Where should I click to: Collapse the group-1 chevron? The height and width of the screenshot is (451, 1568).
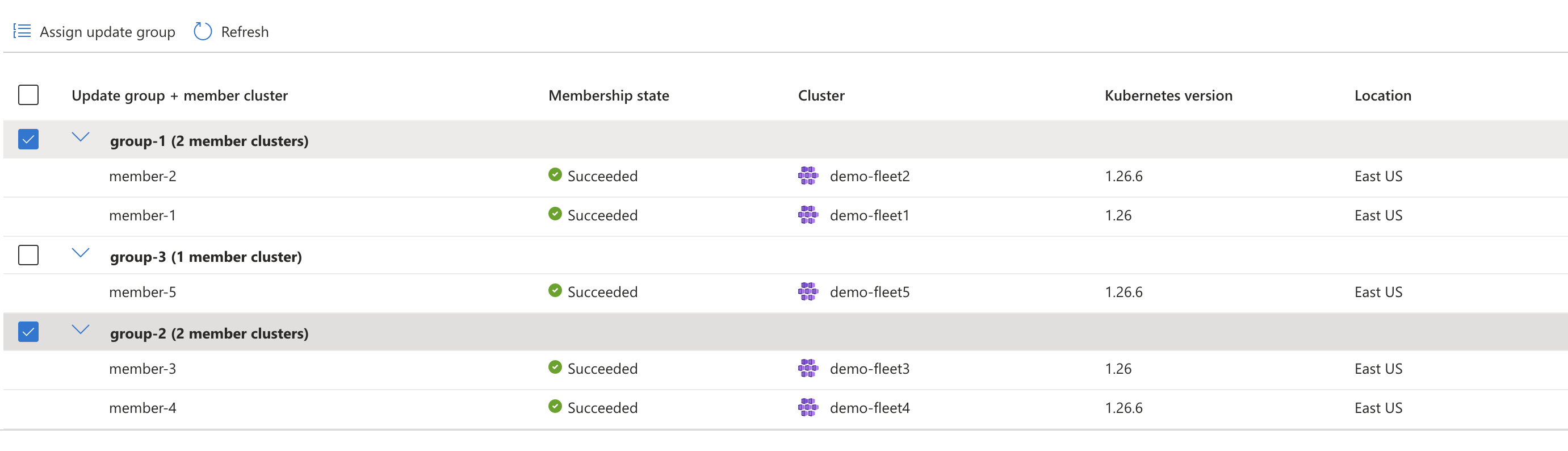point(81,137)
